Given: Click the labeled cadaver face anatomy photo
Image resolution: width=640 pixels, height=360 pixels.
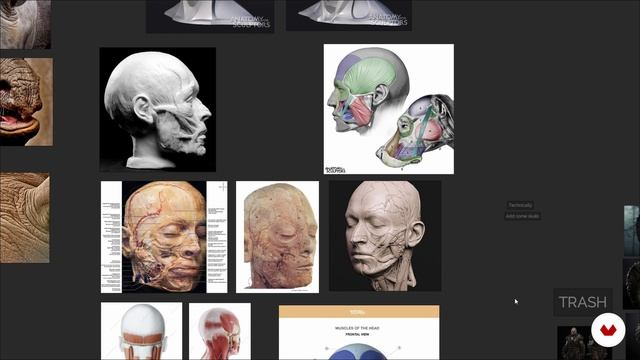Looking at the screenshot, I should point(164,237).
